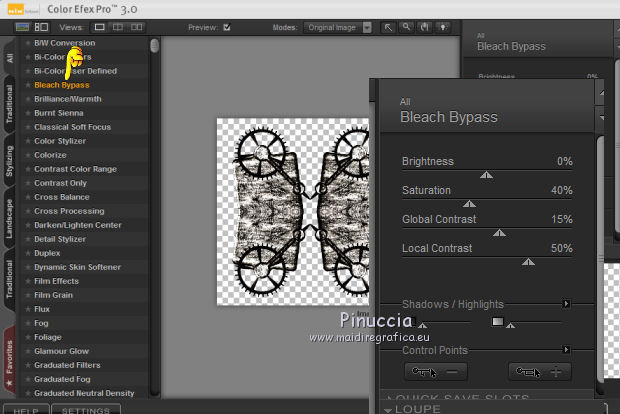The height and width of the screenshot is (414, 620).
Task: Select the Cross Processing filter
Action: click(x=69, y=211)
